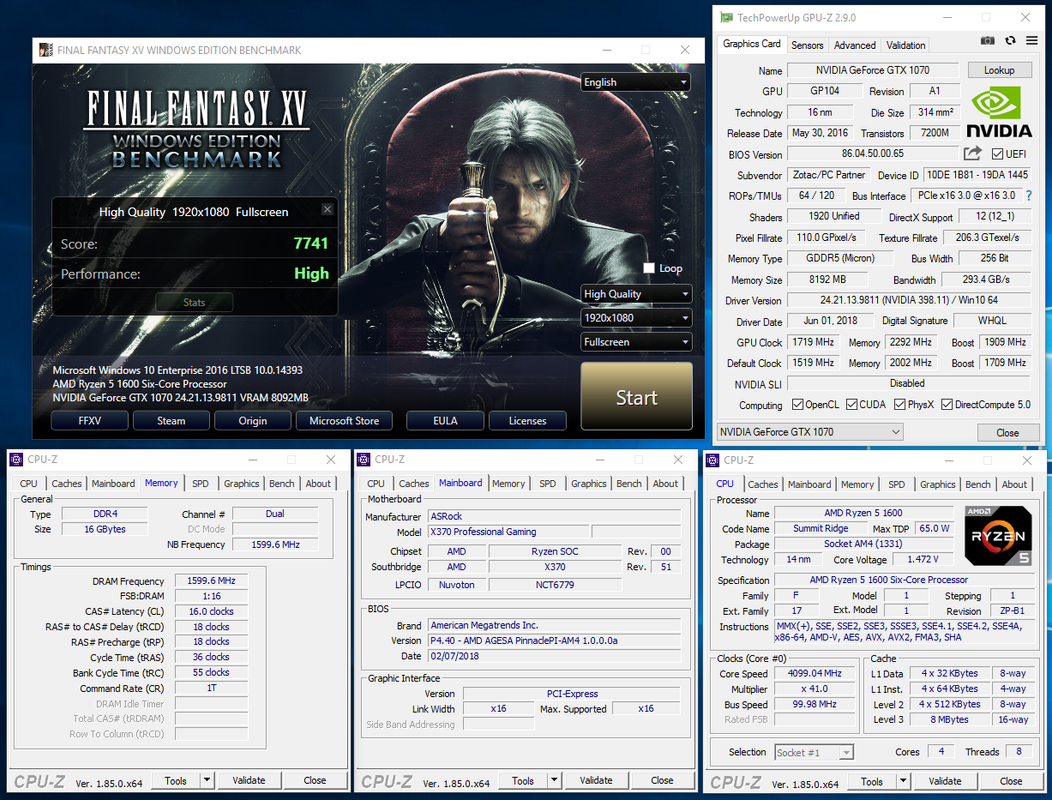Screen dimensions: 1052x800
Task: Open About tab in CPU-Z Memory window
Action: tap(318, 483)
